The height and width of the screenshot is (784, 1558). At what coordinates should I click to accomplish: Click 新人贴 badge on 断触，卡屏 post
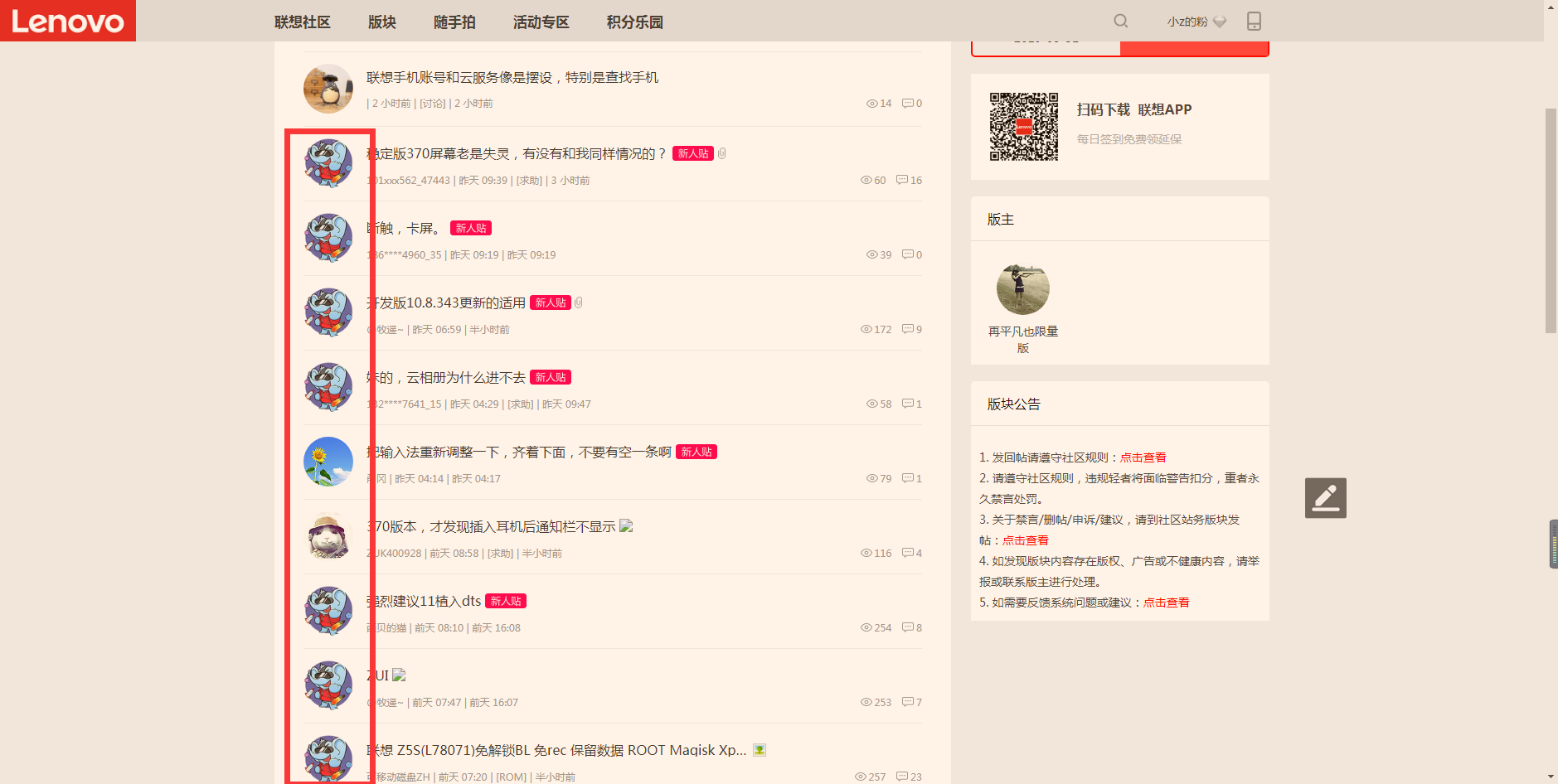(471, 228)
